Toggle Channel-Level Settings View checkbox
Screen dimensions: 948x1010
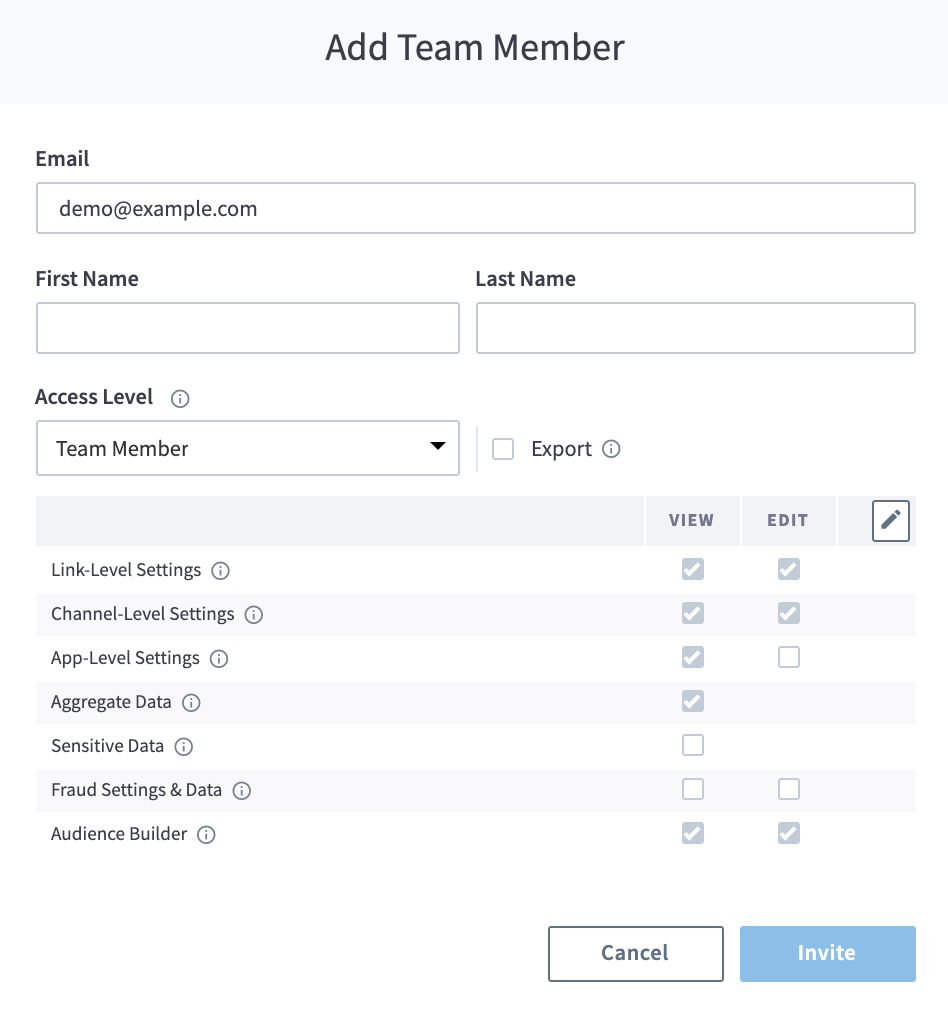pyautogui.click(x=693, y=613)
